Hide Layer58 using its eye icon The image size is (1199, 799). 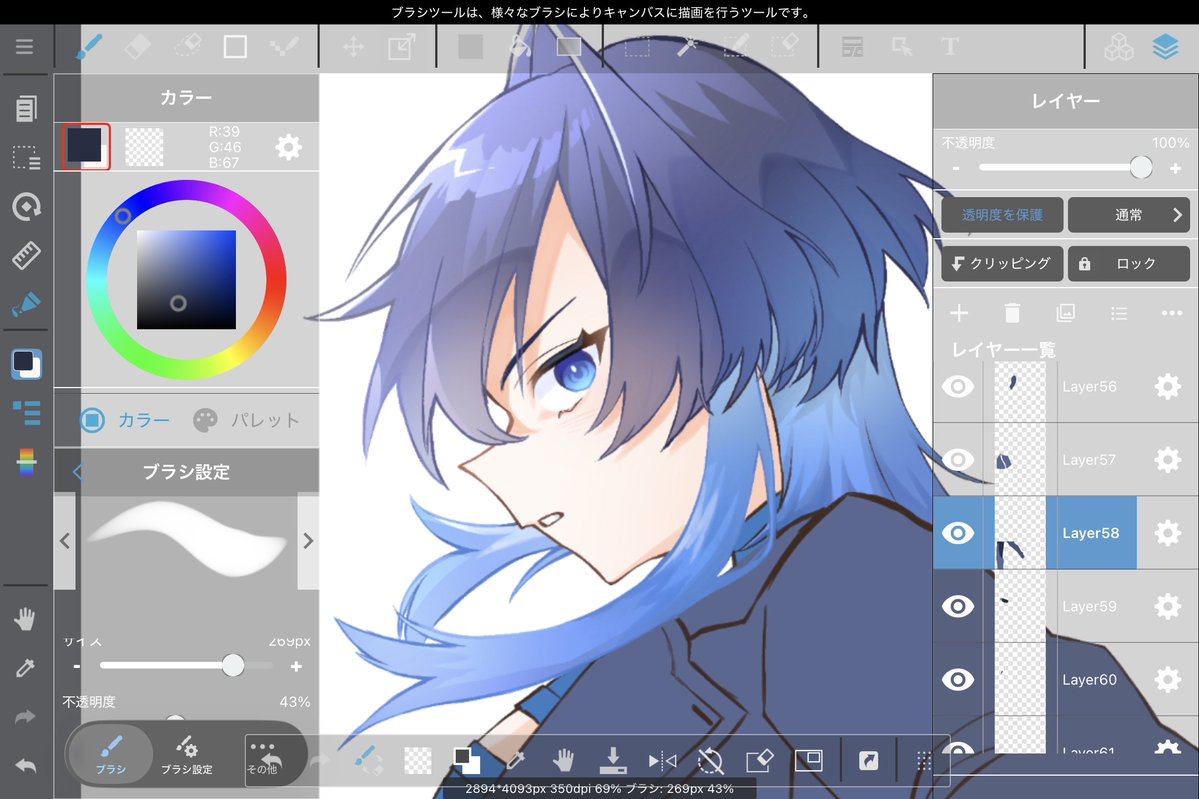(x=957, y=533)
